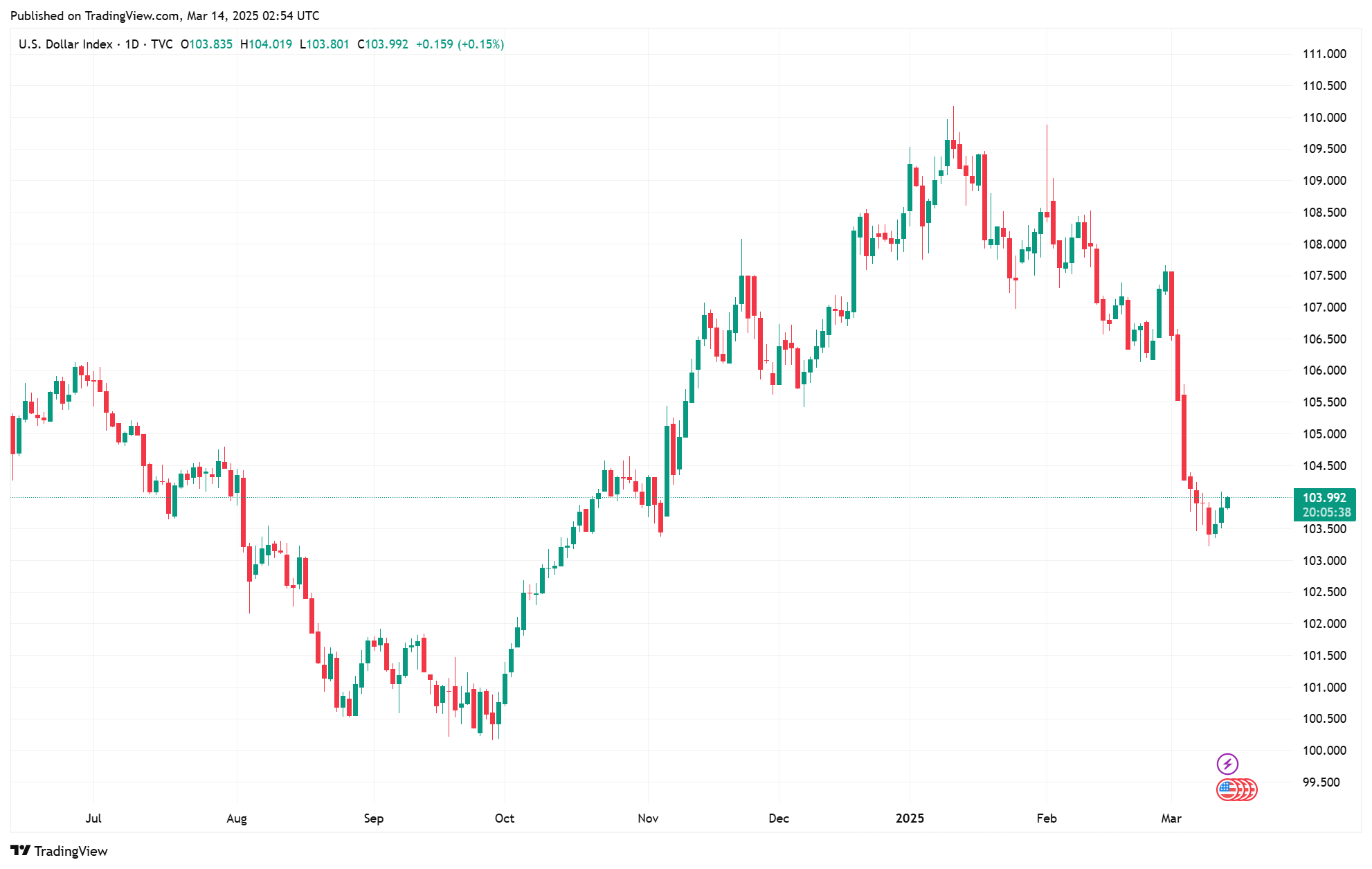The width and height of the screenshot is (1372, 869).
Task: Click the open value O103.835
Action: coord(206,44)
